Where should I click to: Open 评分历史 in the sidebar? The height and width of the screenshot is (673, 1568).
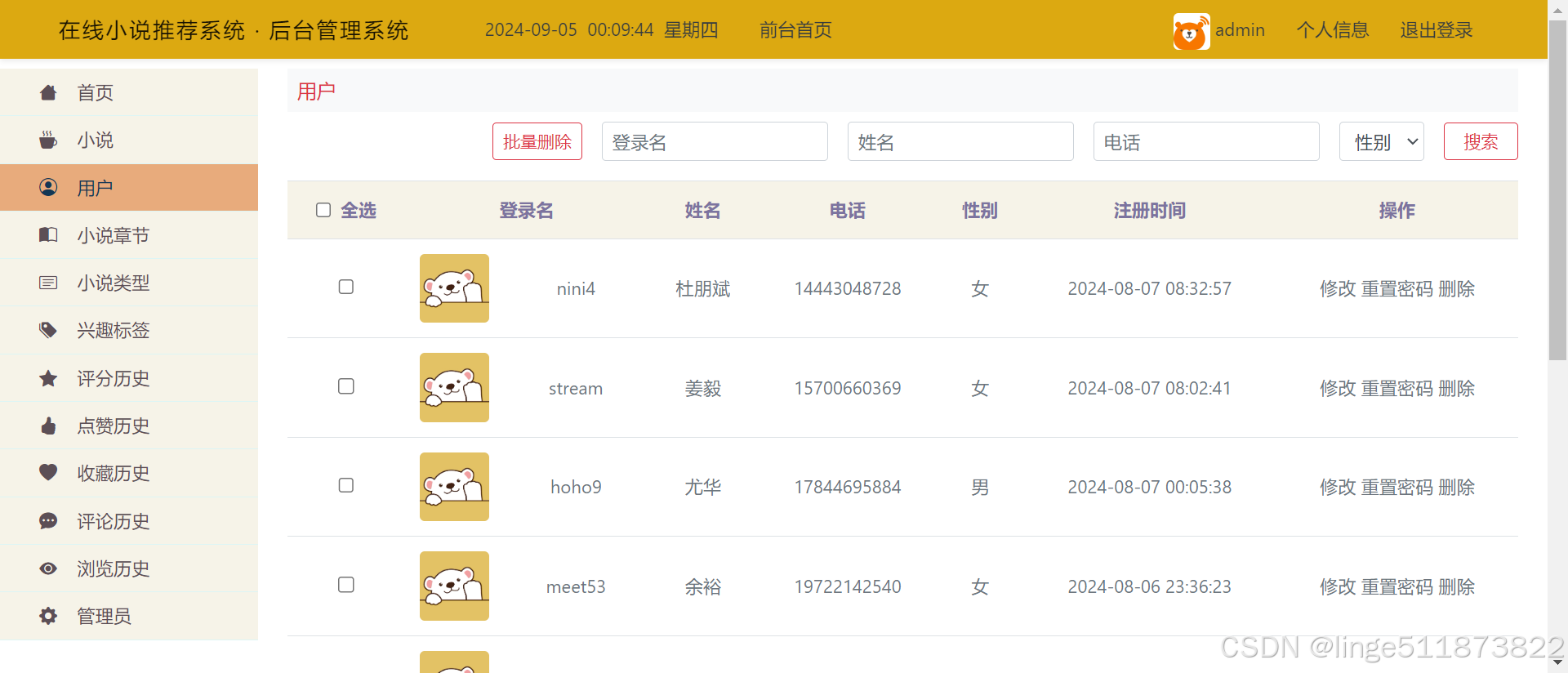click(x=129, y=378)
